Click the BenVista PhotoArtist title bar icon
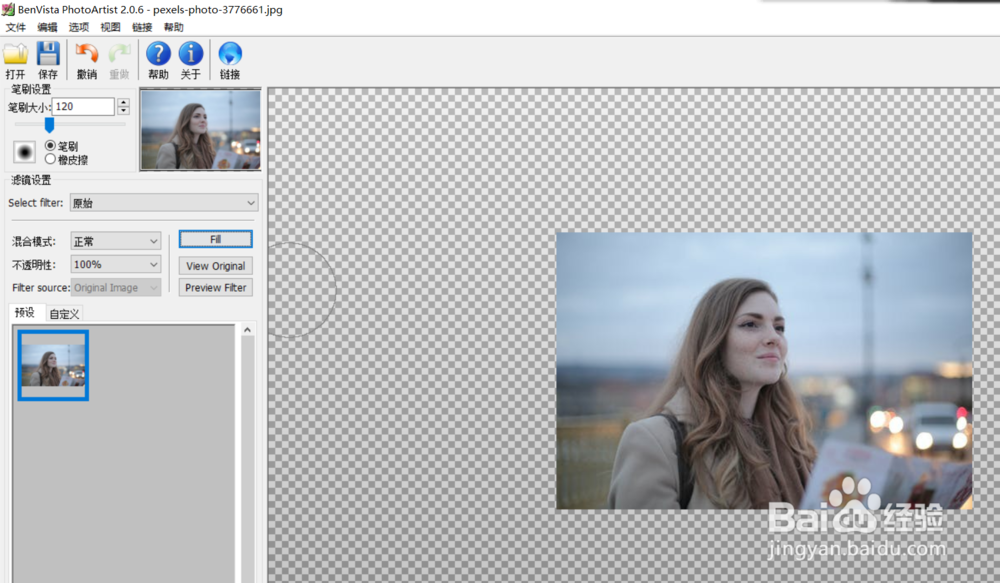Screen dimensions: 1000x583 point(8,10)
